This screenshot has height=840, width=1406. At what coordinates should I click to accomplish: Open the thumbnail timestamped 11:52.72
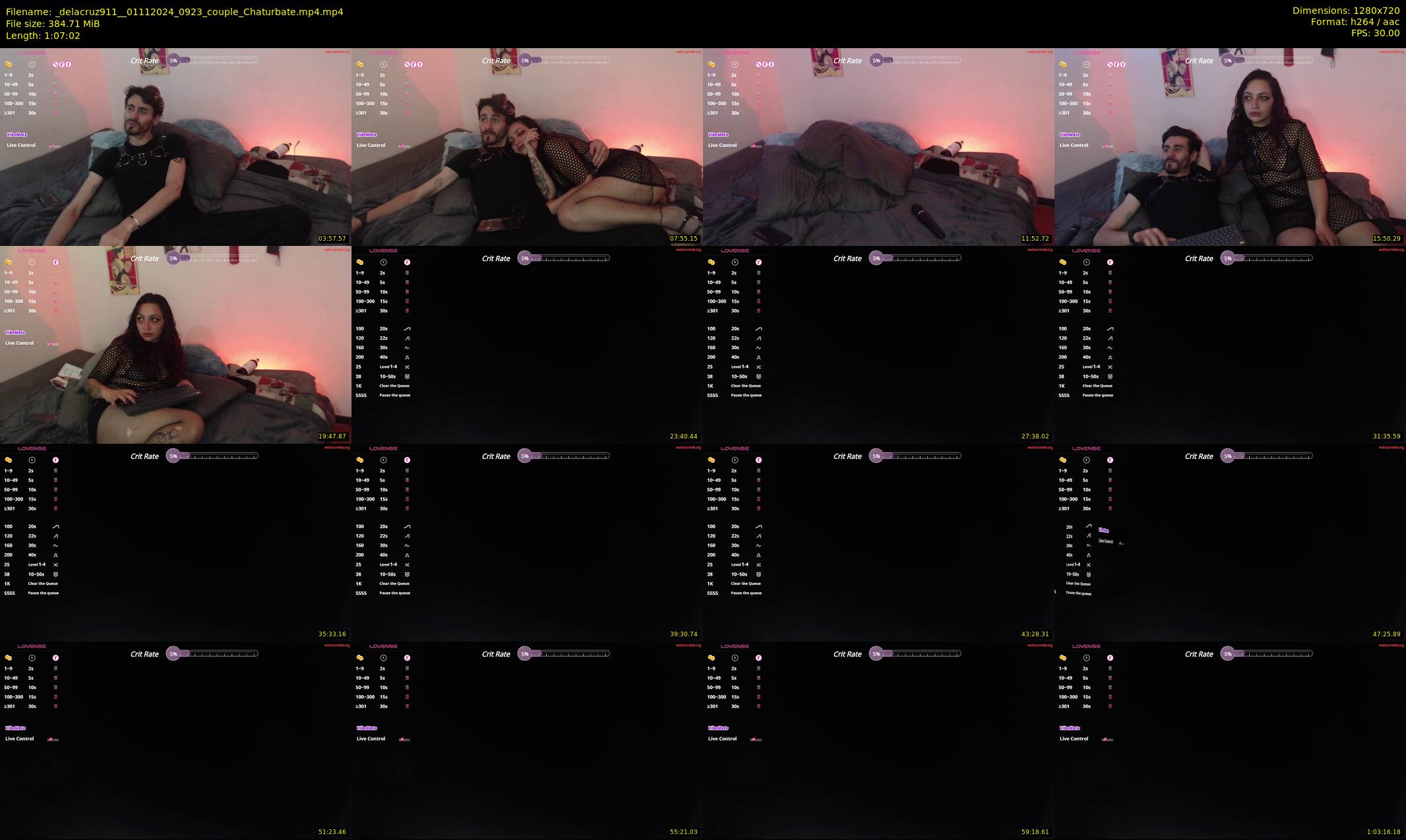pos(878,146)
